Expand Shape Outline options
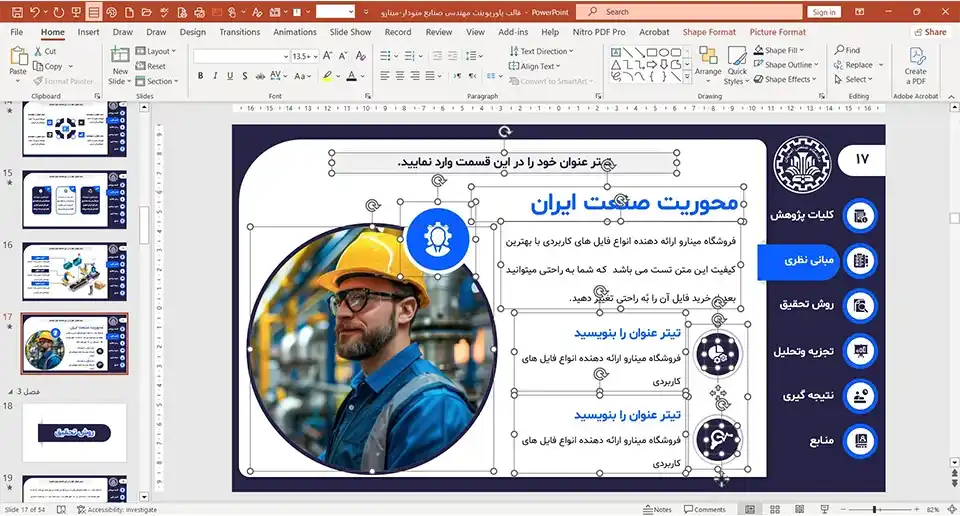 pos(787,64)
